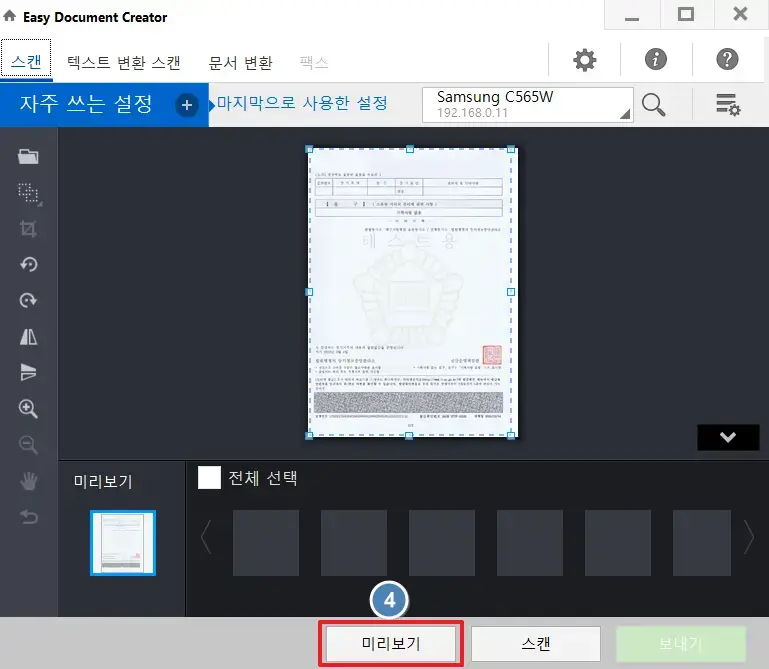Minimize the Easy Document Creator window
Image resolution: width=769 pixels, height=669 pixels.
(x=632, y=15)
